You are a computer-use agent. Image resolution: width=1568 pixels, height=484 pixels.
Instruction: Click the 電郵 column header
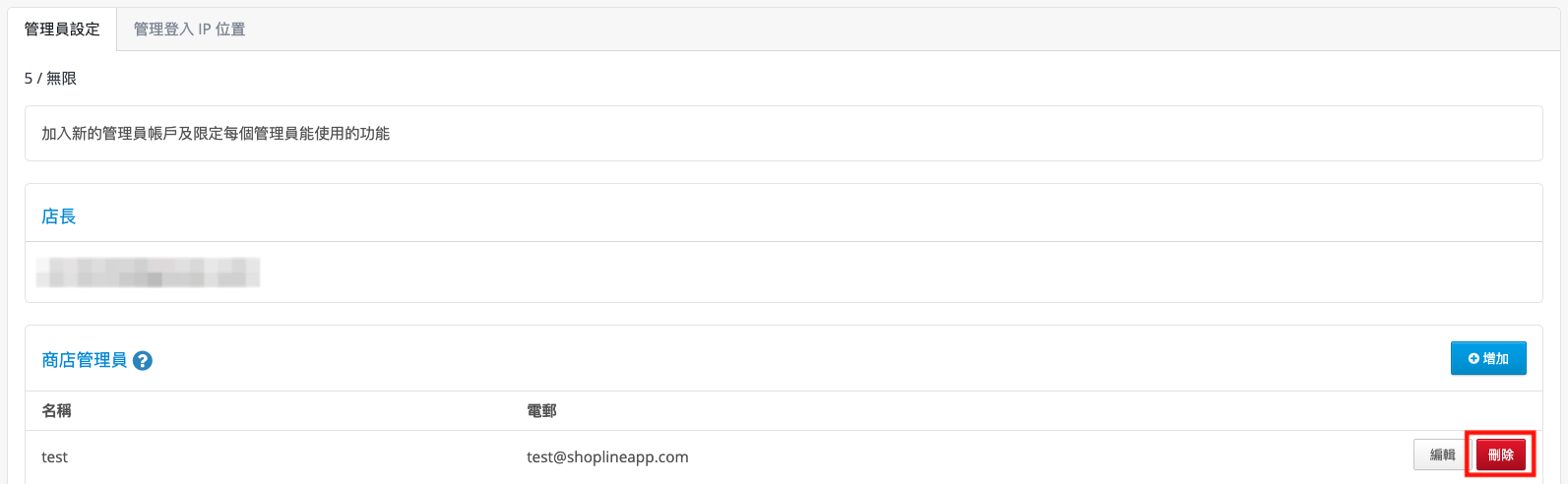pyautogui.click(x=541, y=410)
